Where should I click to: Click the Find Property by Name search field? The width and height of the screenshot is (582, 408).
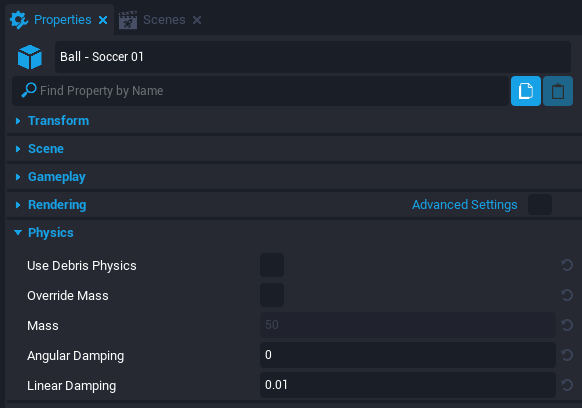pyautogui.click(x=261, y=91)
